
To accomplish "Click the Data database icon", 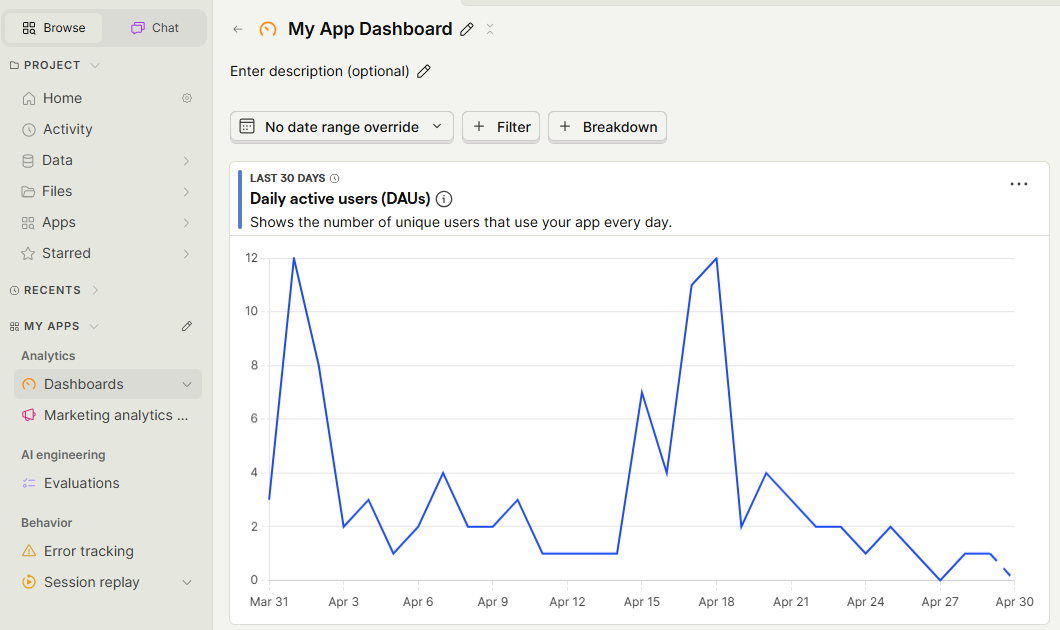I will tap(28, 161).
